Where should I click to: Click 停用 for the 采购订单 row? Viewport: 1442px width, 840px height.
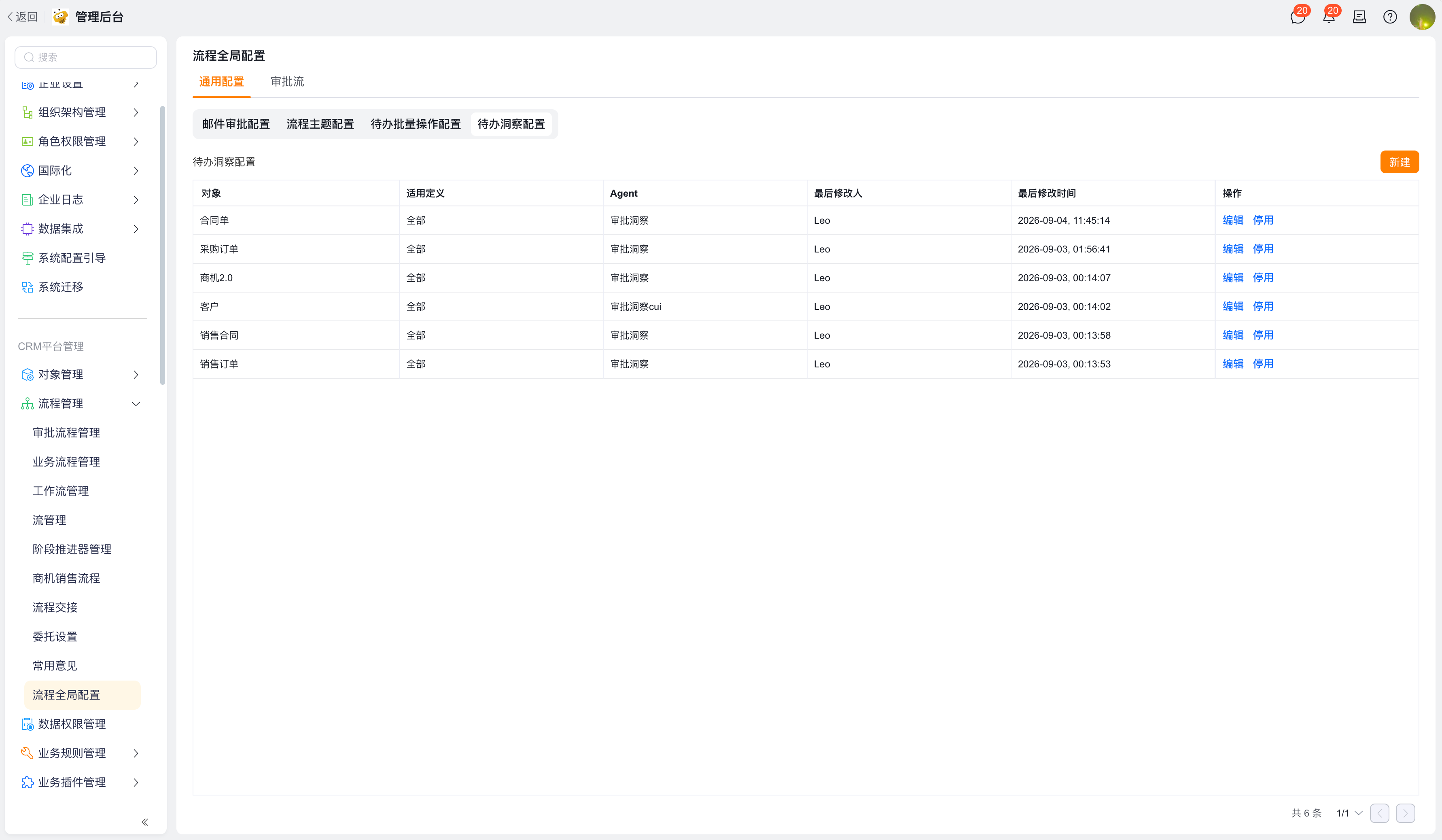[1263, 249]
